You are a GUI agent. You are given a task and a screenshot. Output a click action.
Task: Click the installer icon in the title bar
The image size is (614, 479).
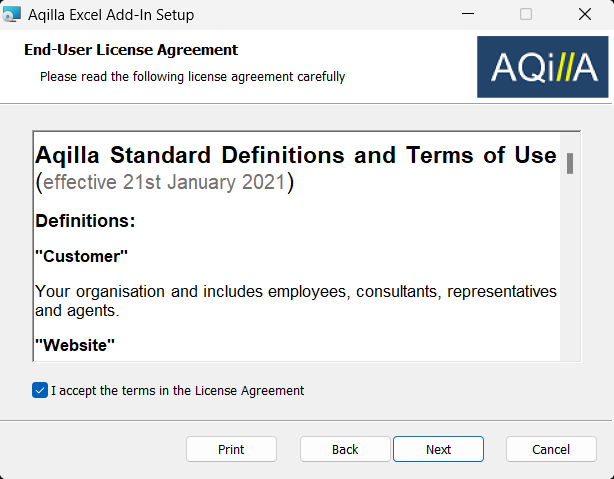pos(12,15)
